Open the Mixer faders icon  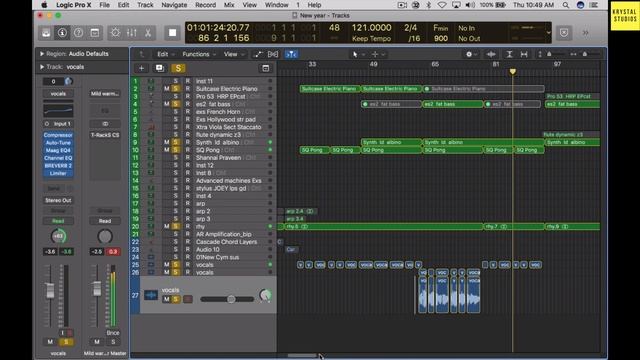(131, 33)
